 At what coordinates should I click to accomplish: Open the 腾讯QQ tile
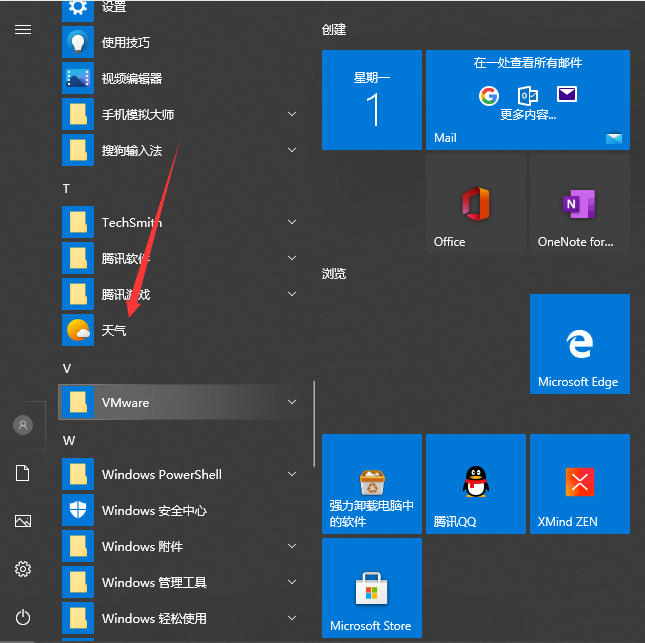point(475,483)
